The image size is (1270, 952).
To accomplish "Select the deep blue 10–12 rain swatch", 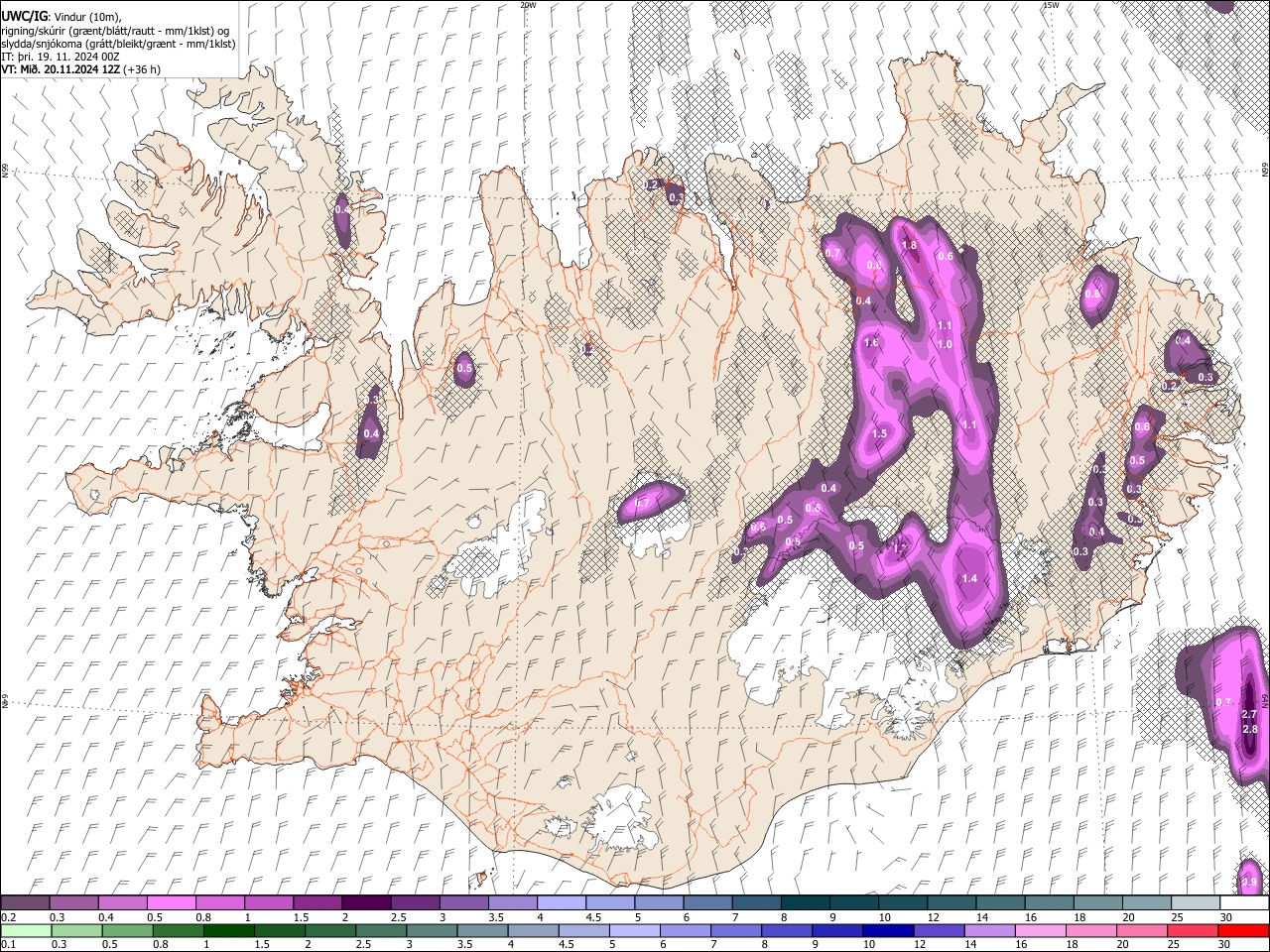I will click(x=890, y=930).
